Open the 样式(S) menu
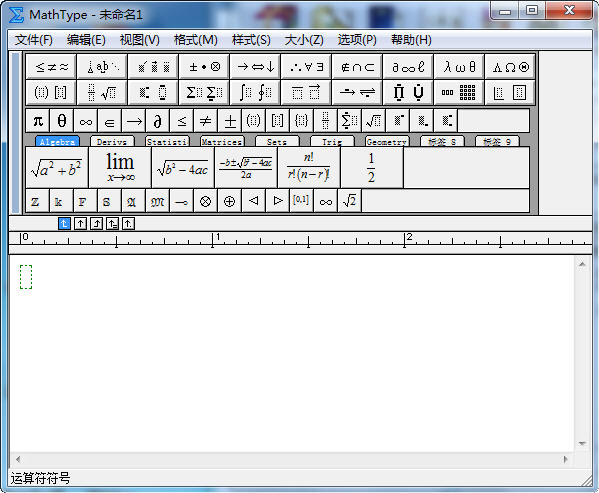This screenshot has width=599, height=493. [251, 40]
